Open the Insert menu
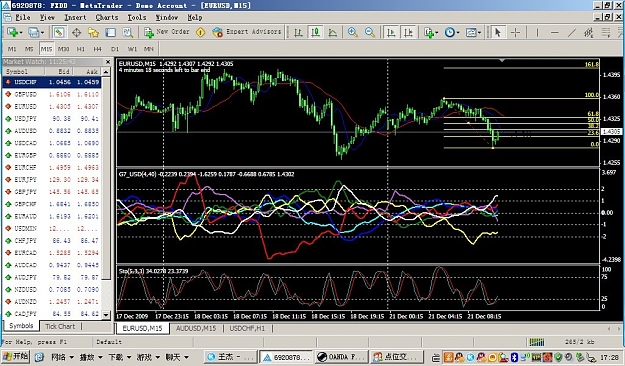This screenshot has height=366, width=625. 75,18
